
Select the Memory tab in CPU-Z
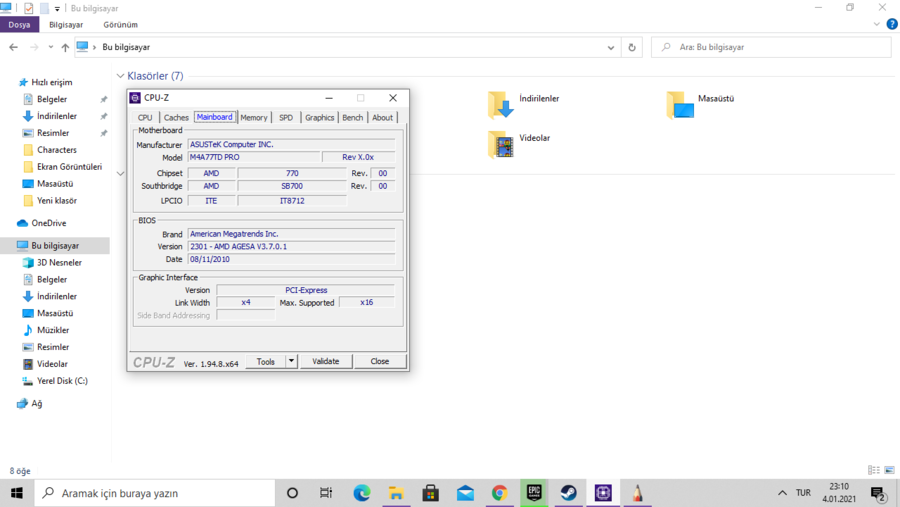[x=254, y=117]
